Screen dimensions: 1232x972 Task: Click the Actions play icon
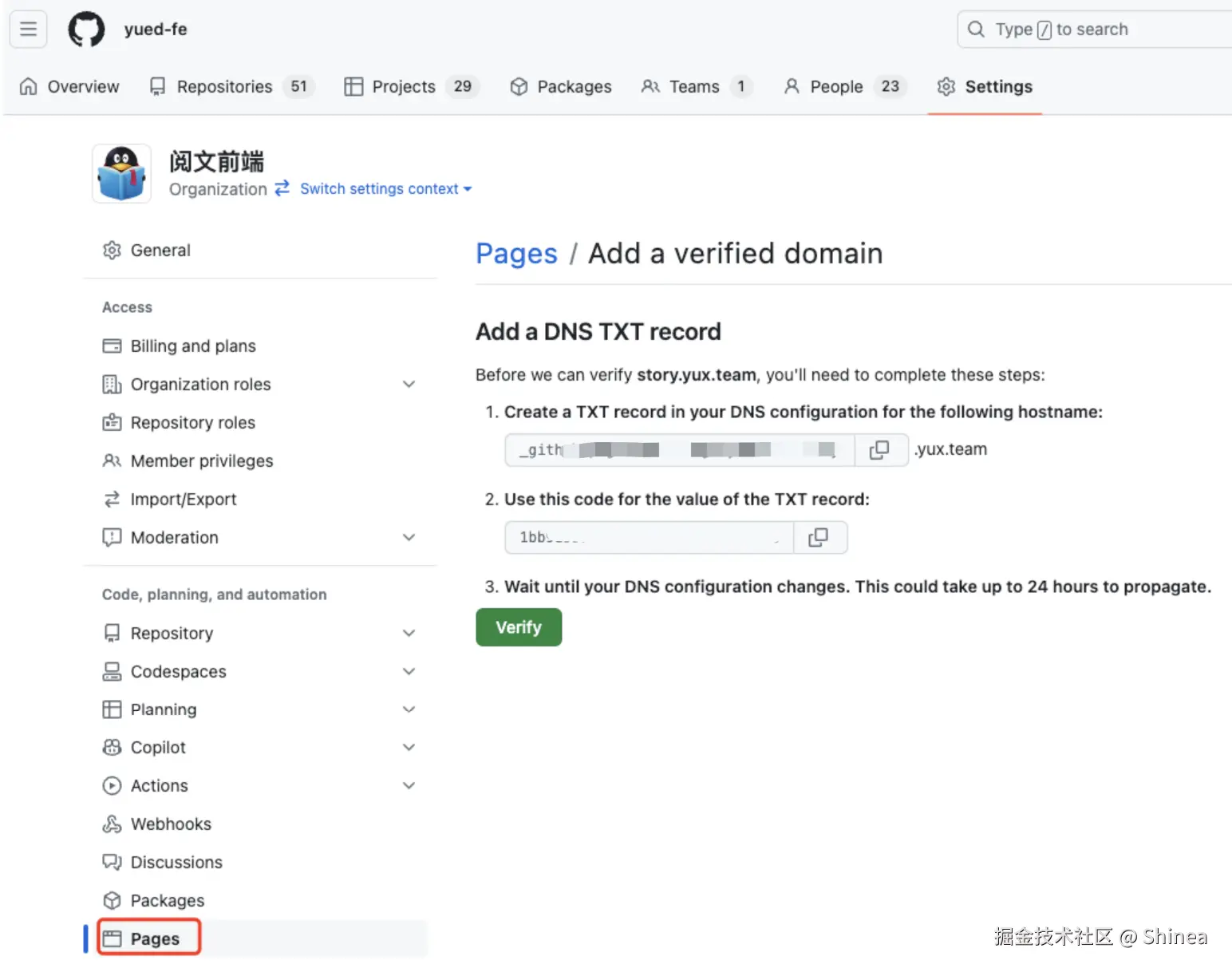click(112, 786)
